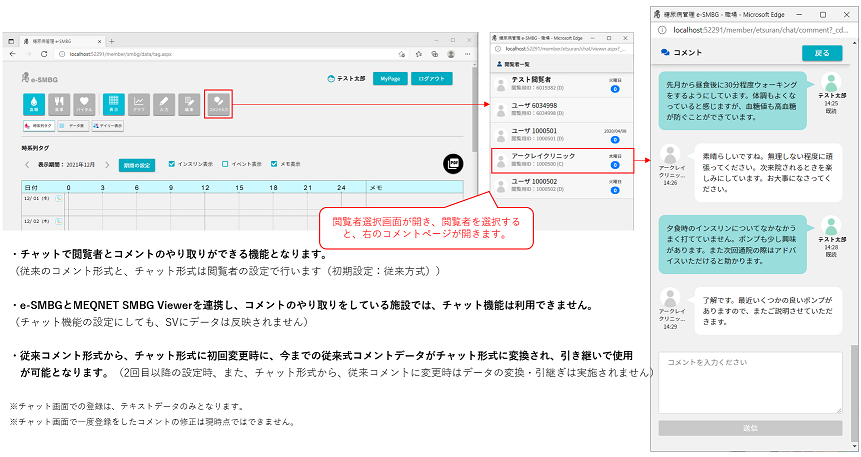Click アークレイ クリニック reply at 14:26
Viewport: 861px width, 457px height.
[768, 173]
